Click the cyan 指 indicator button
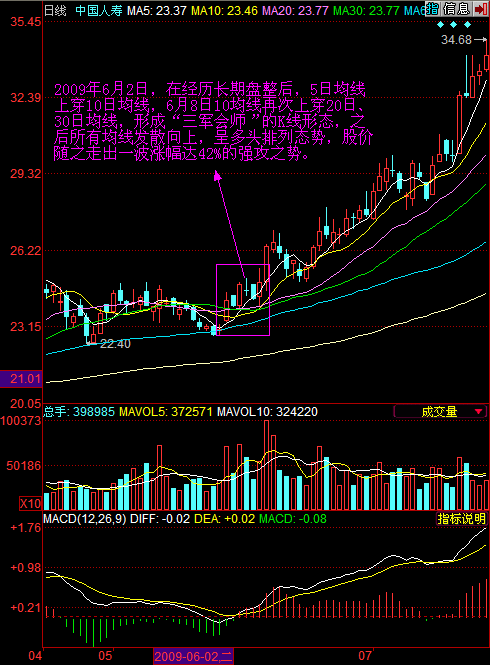Viewport: 490px width, 665px height. click(433, 8)
